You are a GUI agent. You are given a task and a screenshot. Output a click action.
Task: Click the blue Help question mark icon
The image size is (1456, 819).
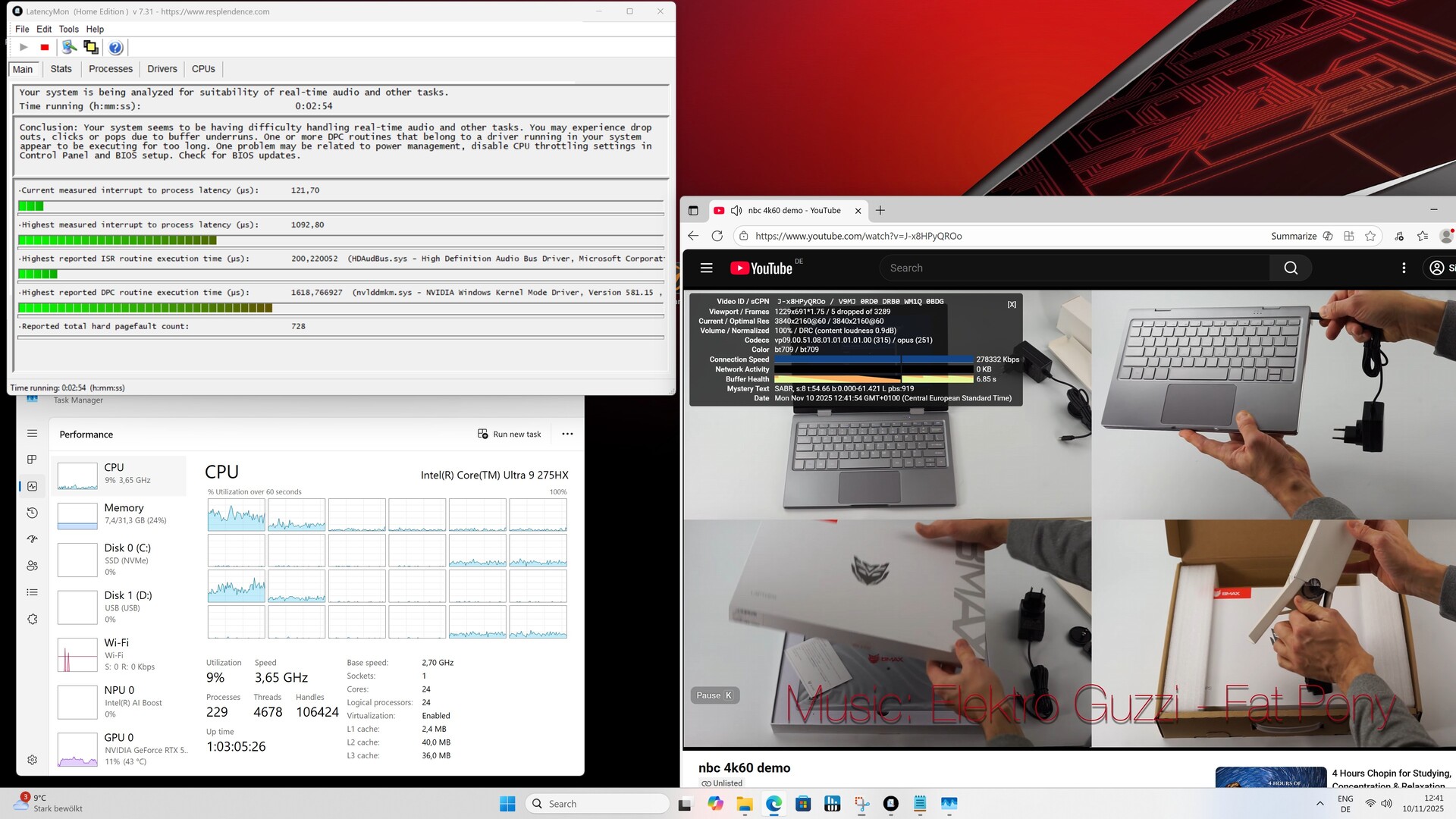point(115,48)
